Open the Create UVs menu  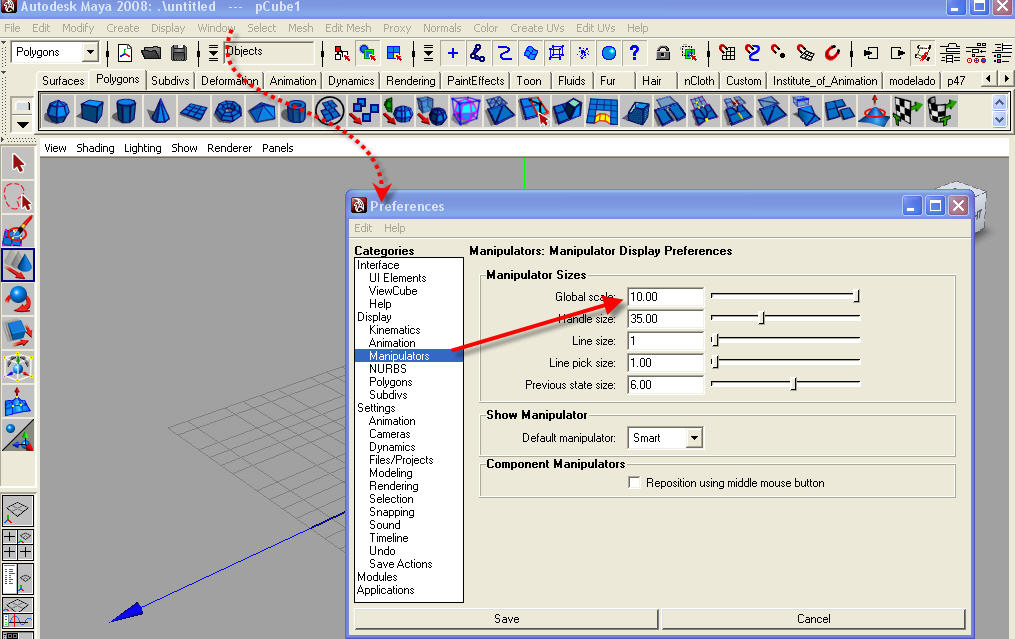pos(537,28)
